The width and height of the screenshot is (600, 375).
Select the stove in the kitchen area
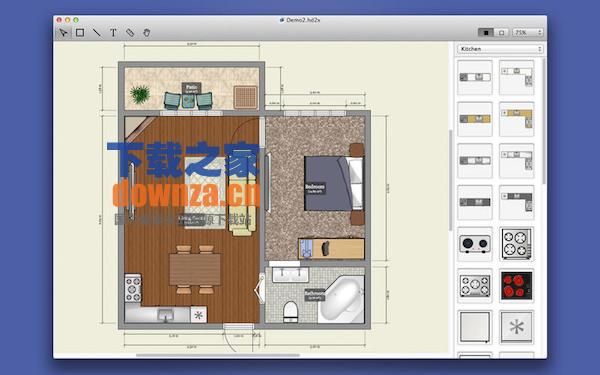pyautogui.click(x=133, y=288)
